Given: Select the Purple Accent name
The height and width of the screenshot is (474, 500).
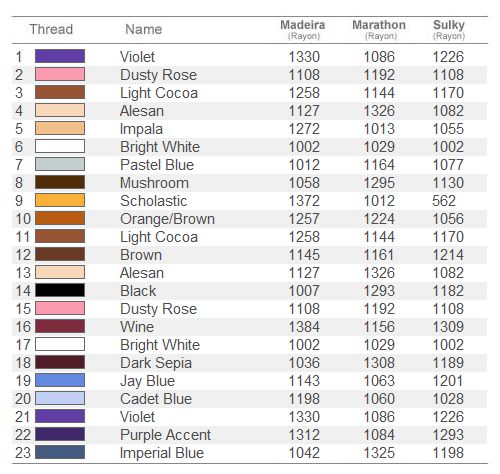Looking at the screenshot, I should point(165,435).
